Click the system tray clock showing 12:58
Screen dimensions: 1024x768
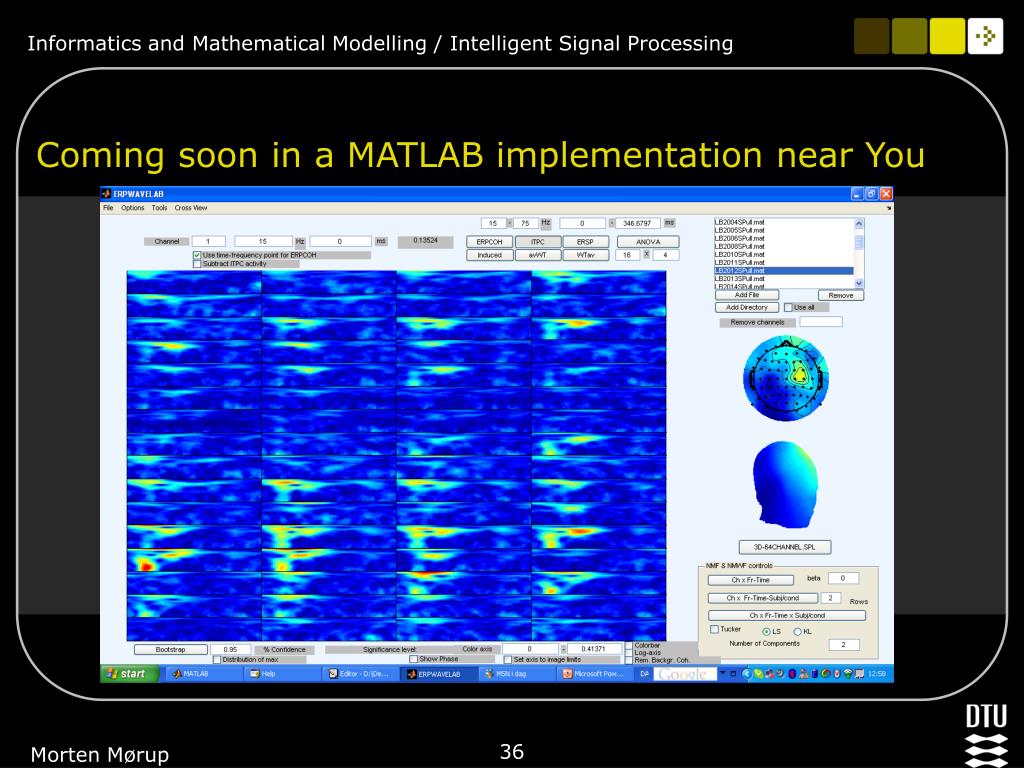[876, 674]
